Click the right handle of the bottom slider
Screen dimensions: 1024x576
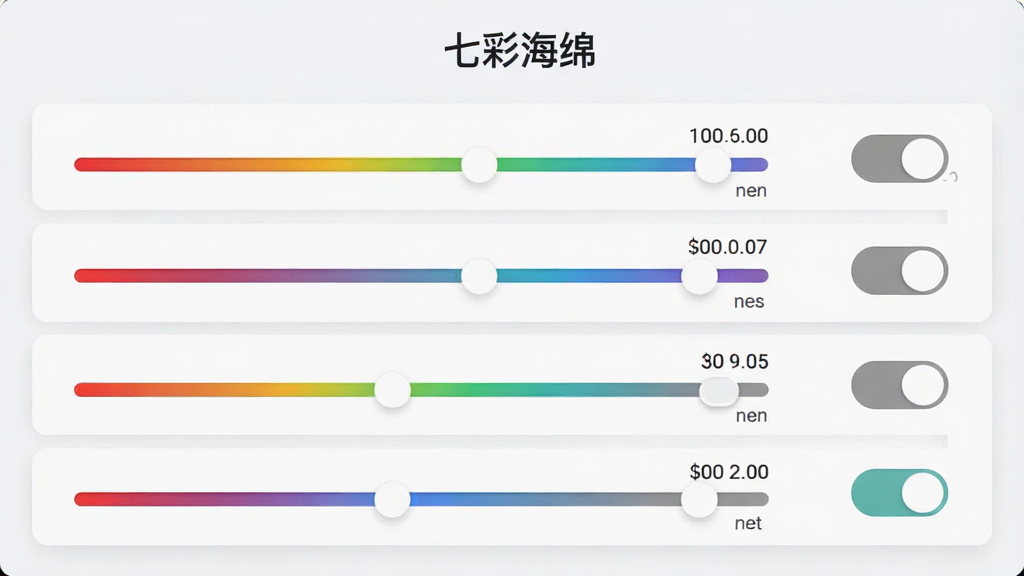[x=699, y=500]
